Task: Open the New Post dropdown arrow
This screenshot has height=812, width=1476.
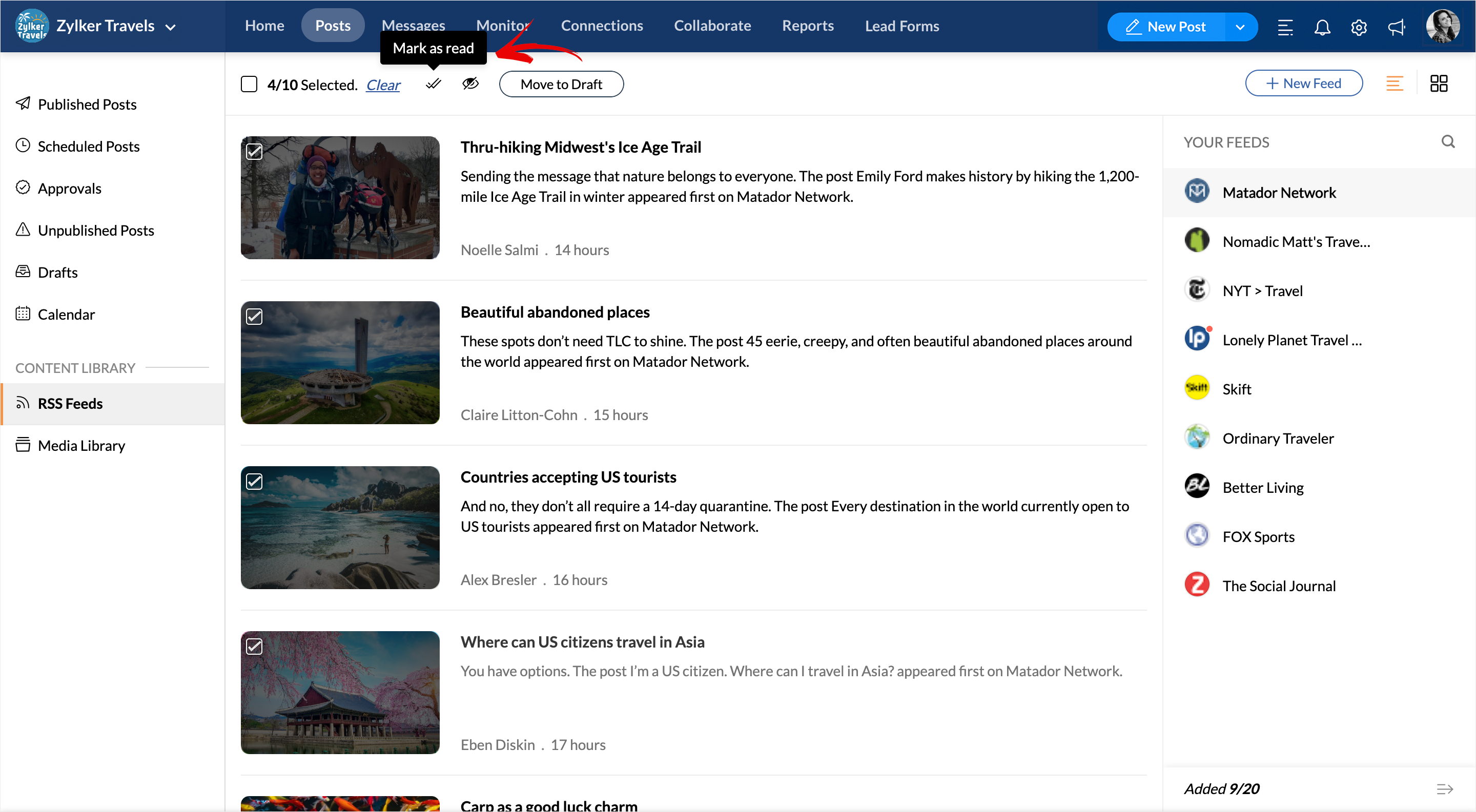Action: coord(1240,27)
